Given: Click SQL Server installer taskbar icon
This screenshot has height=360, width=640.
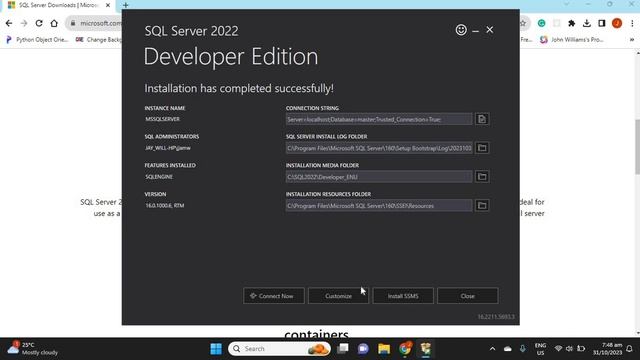Looking at the screenshot, I should (x=426, y=349).
